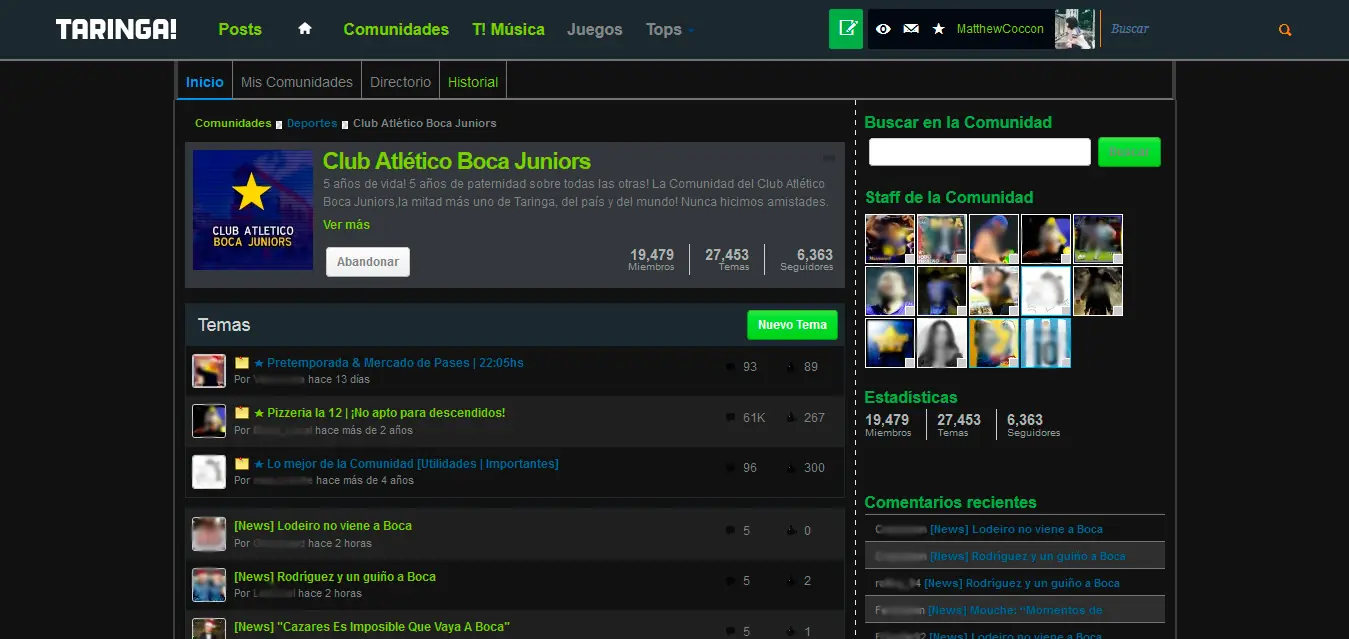1349x639 pixels.
Task: Open favorites star icon in header
Action: (x=938, y=29)
